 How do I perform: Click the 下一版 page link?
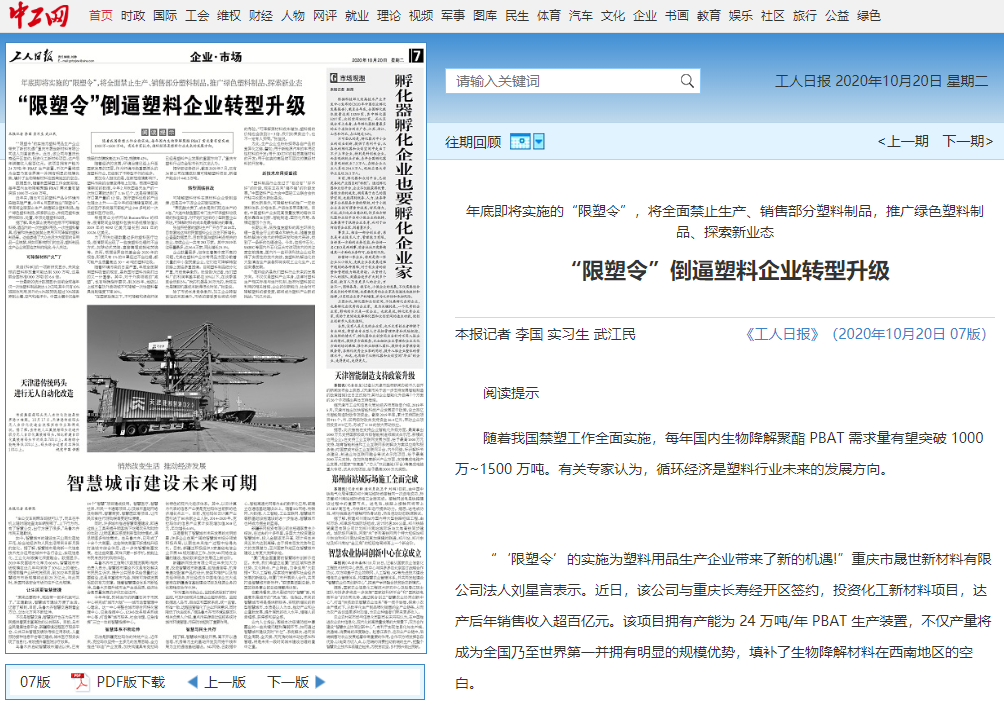(x=288, y=682)
